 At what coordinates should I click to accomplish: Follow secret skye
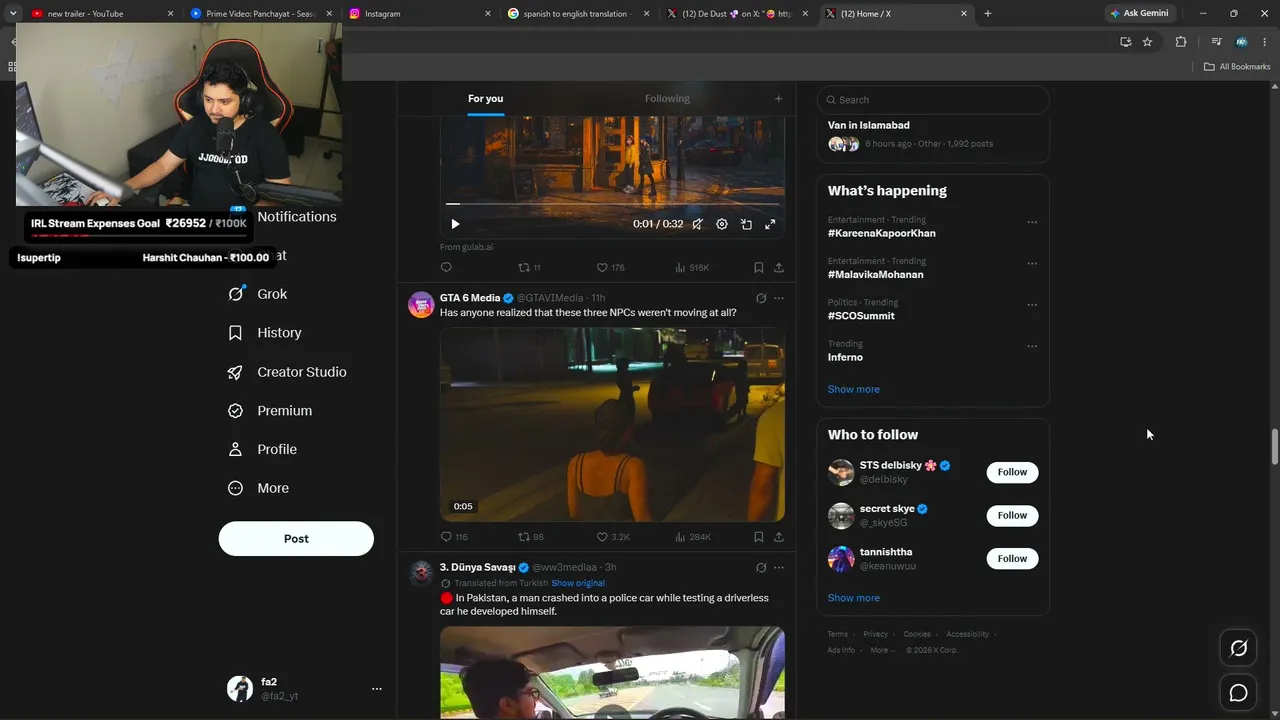tap(1012, 515)
